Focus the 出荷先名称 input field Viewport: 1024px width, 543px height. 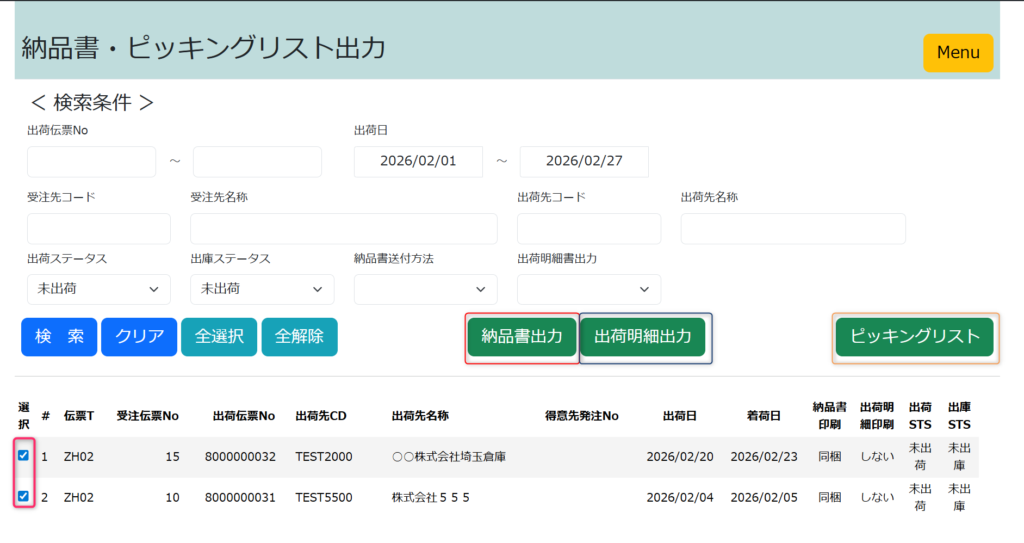792,229
